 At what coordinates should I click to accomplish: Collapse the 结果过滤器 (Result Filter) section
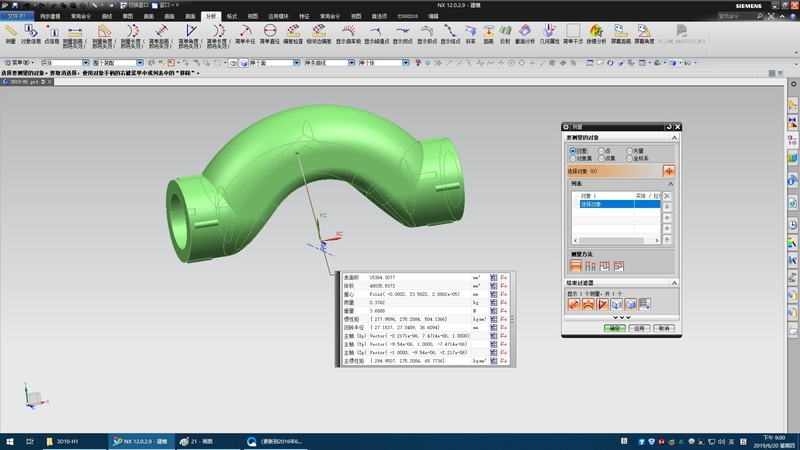pyautogui.click(x=676, y=283)
